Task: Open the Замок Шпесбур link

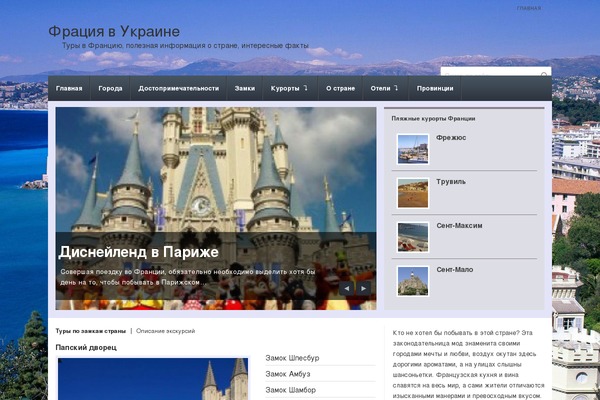Action: [292, 358]
